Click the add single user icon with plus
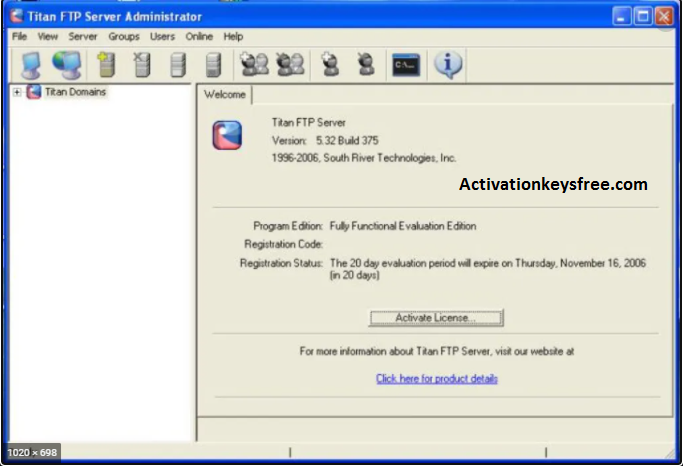Image resolution: width=683 pixels, height=466 pixels. [330, 64]
